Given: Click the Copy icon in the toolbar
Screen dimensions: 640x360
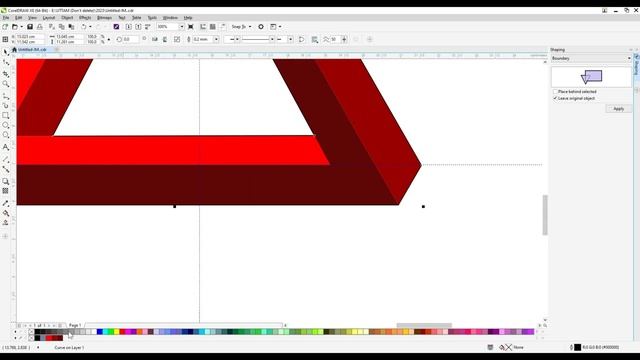Looking at the screenshot, I should pos(62,27).
